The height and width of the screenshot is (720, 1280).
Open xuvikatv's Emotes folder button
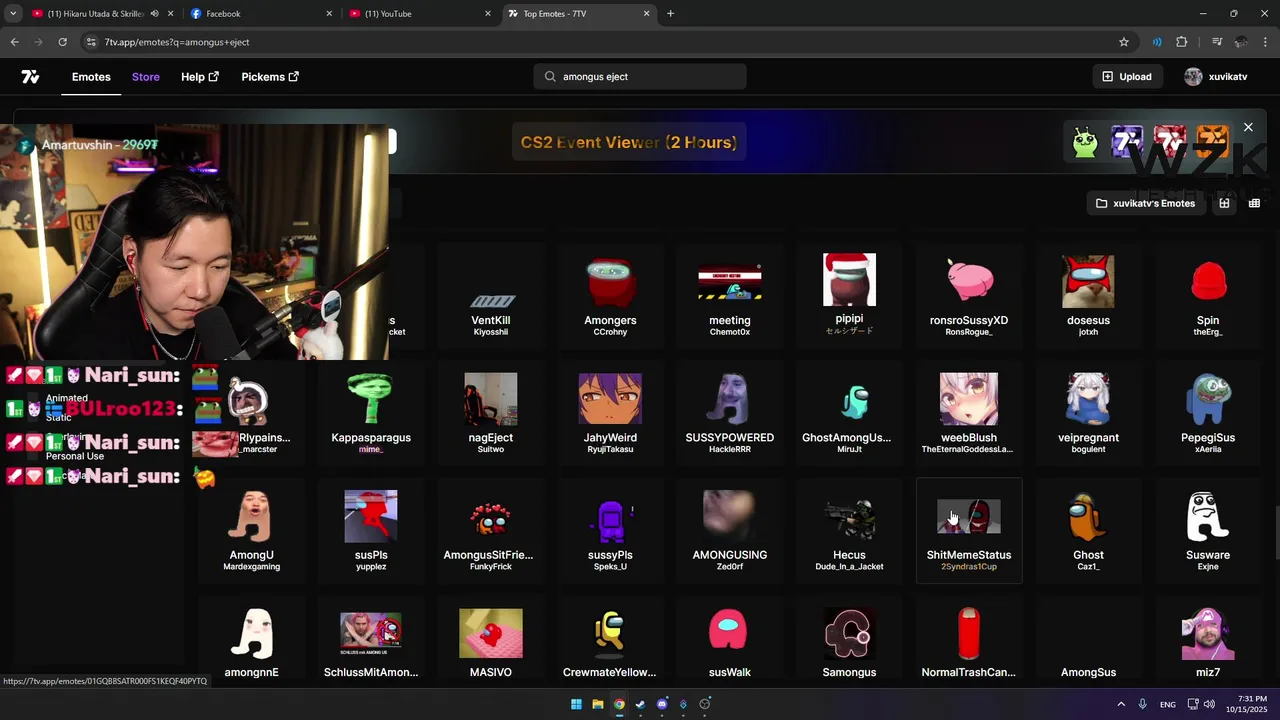pos(1145,203)
